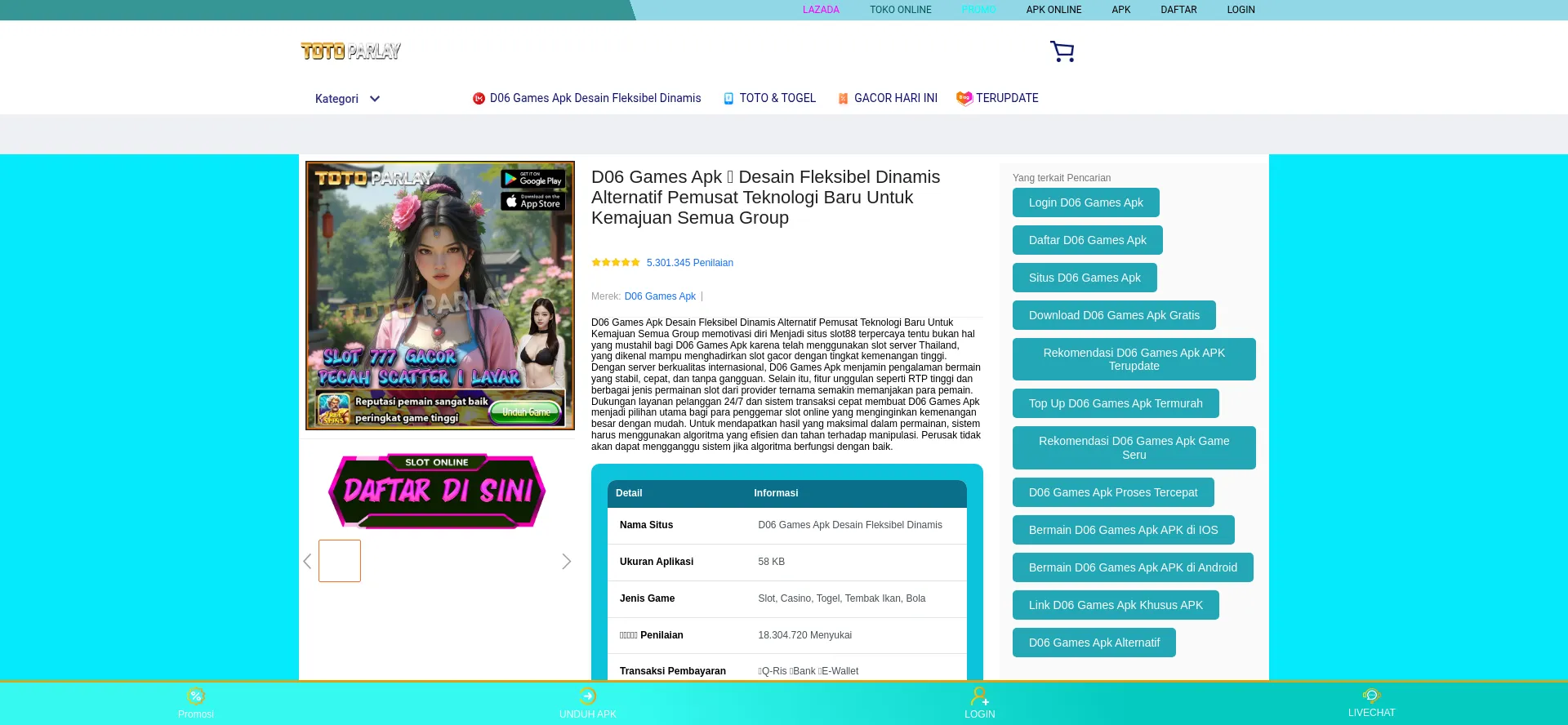Click the Jenis Game row value
This screenshot has width=1568, height=725.
point(842,598)
